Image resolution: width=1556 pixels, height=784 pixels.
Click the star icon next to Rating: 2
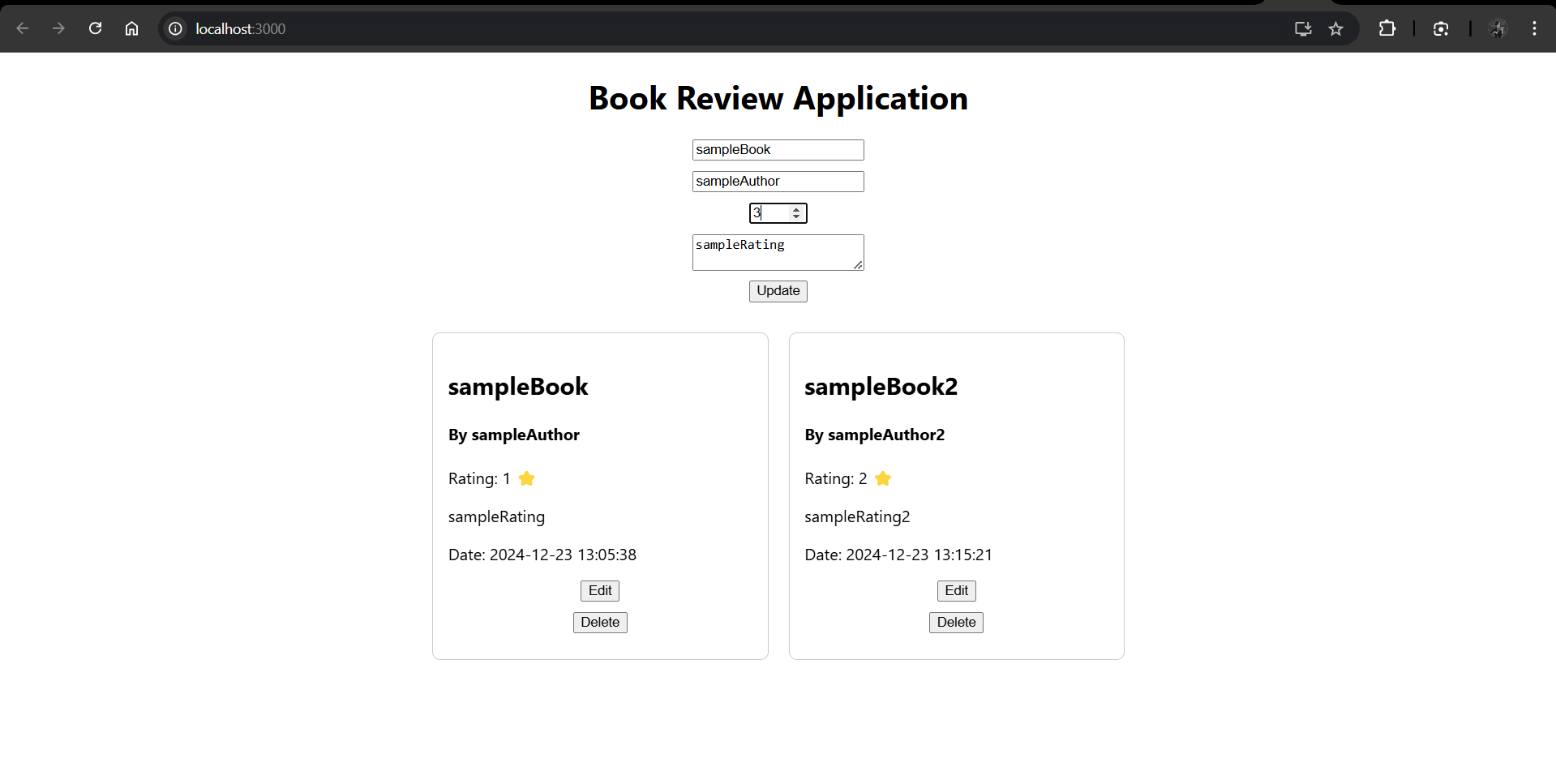(x=883, y=478)
